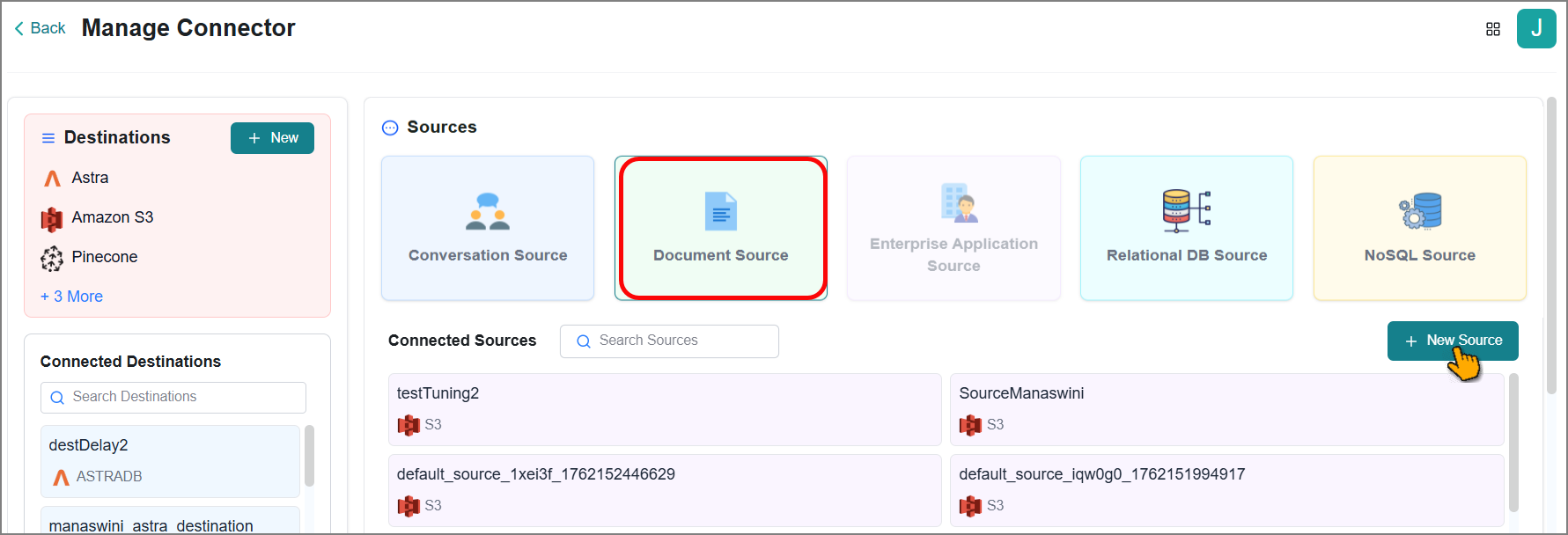Select the NoSQL Source card
This screenshot has height=535, width=1568.
tap(1420, 228)
